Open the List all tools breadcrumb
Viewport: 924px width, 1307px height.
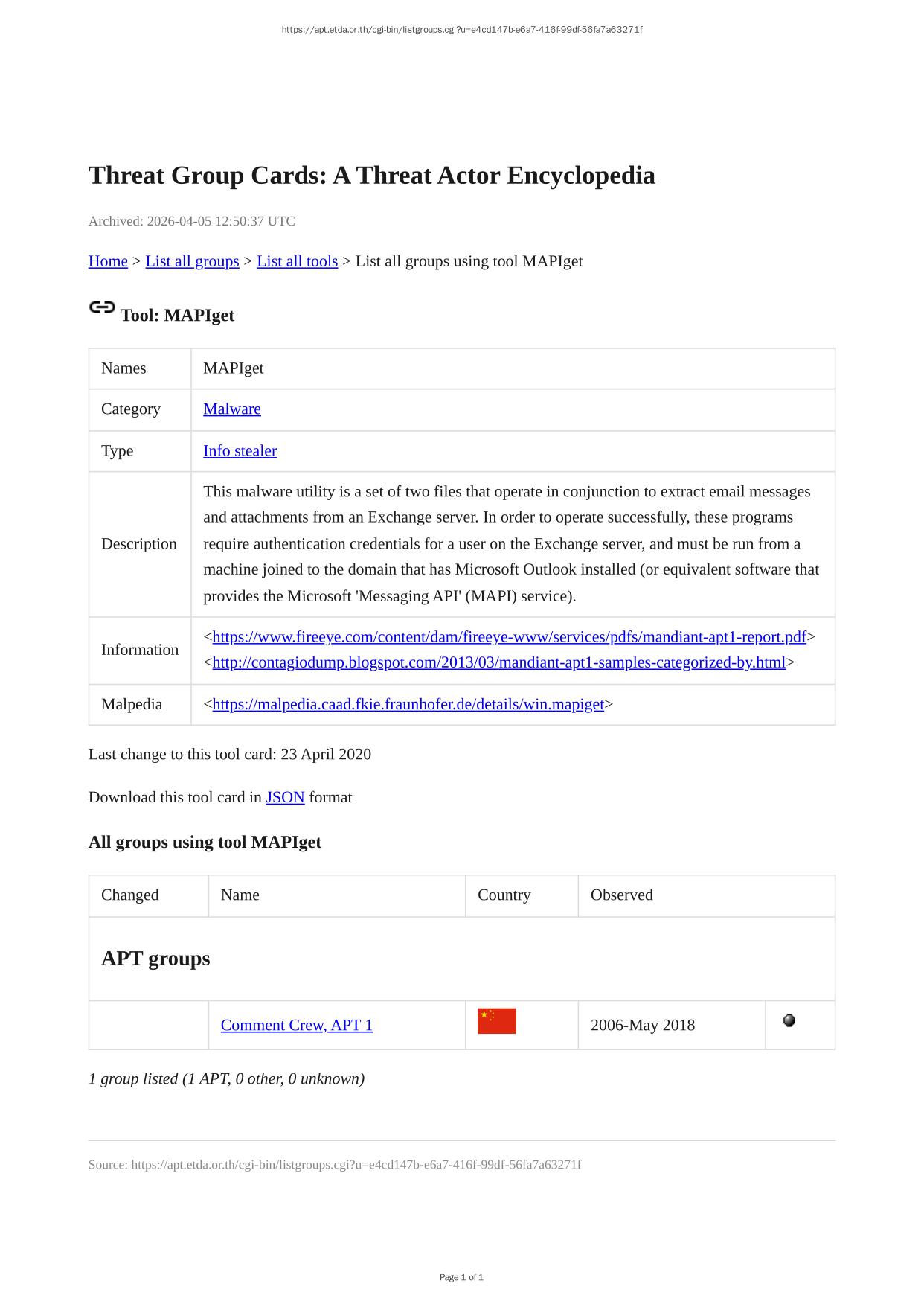coord(297,261)
